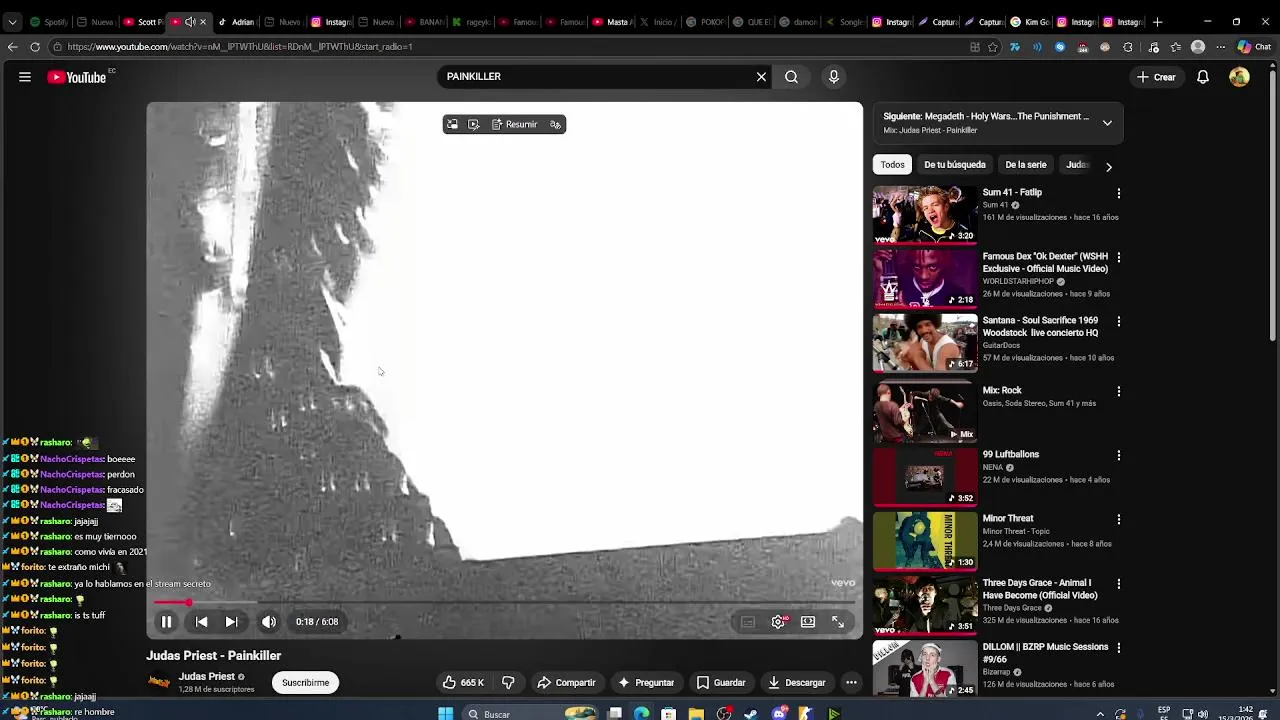Start voice search with the microphone
This screenshot has width=1280, height=720.
[834, 77]
